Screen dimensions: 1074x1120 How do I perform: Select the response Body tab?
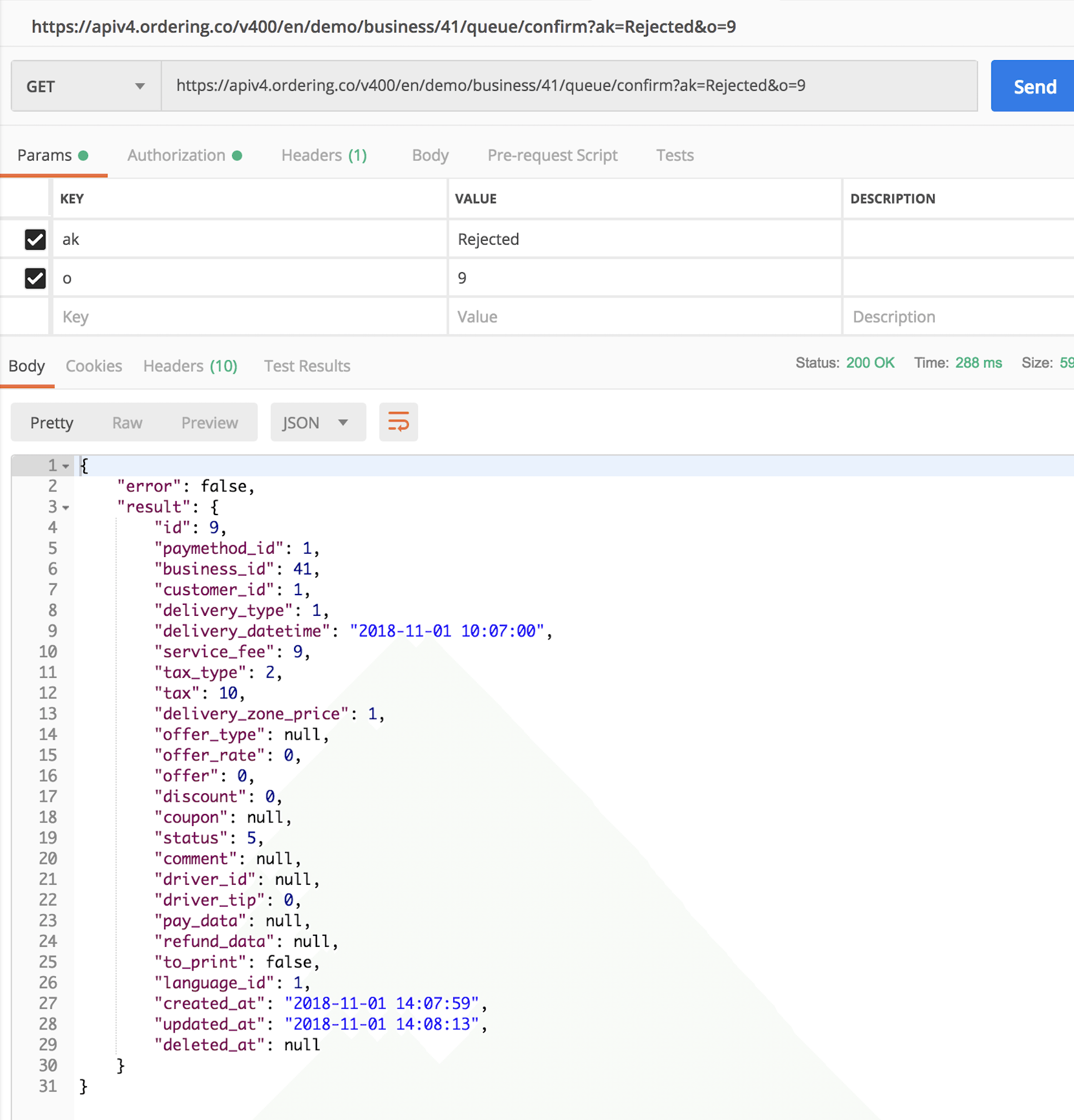[27, 366]
